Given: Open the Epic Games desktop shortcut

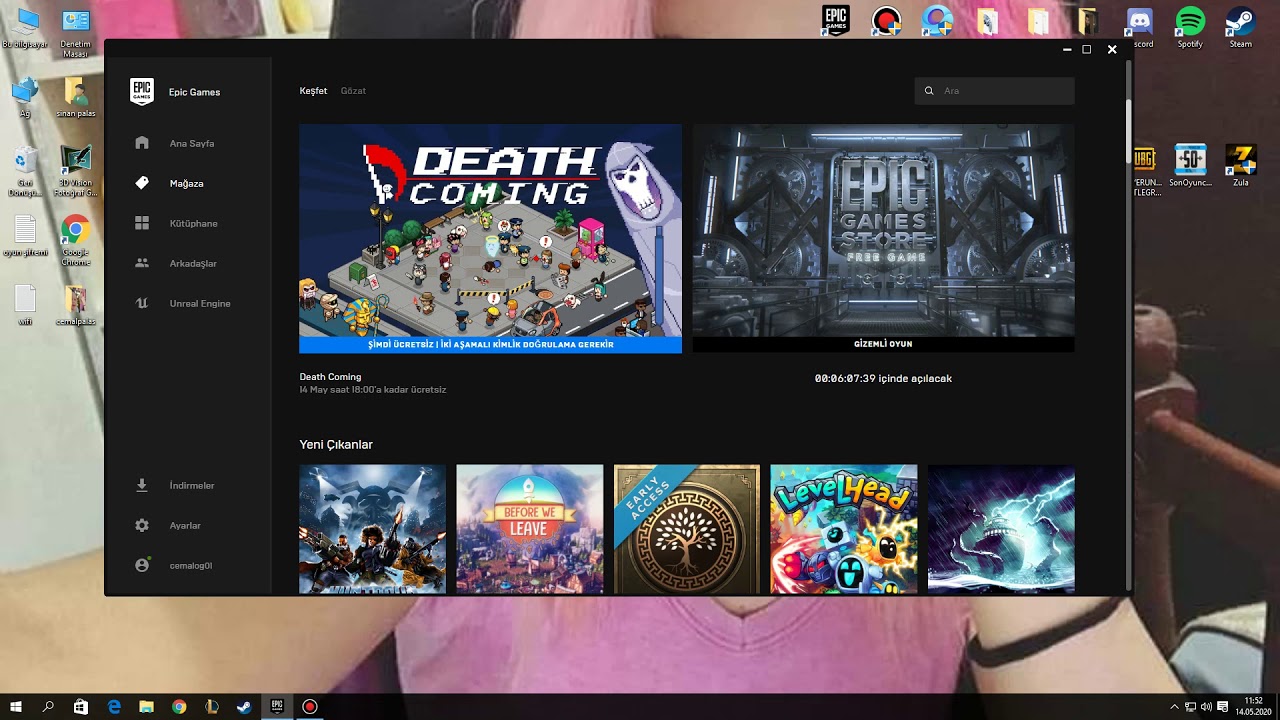Looking at the screenshot, I should pos(835,21).
